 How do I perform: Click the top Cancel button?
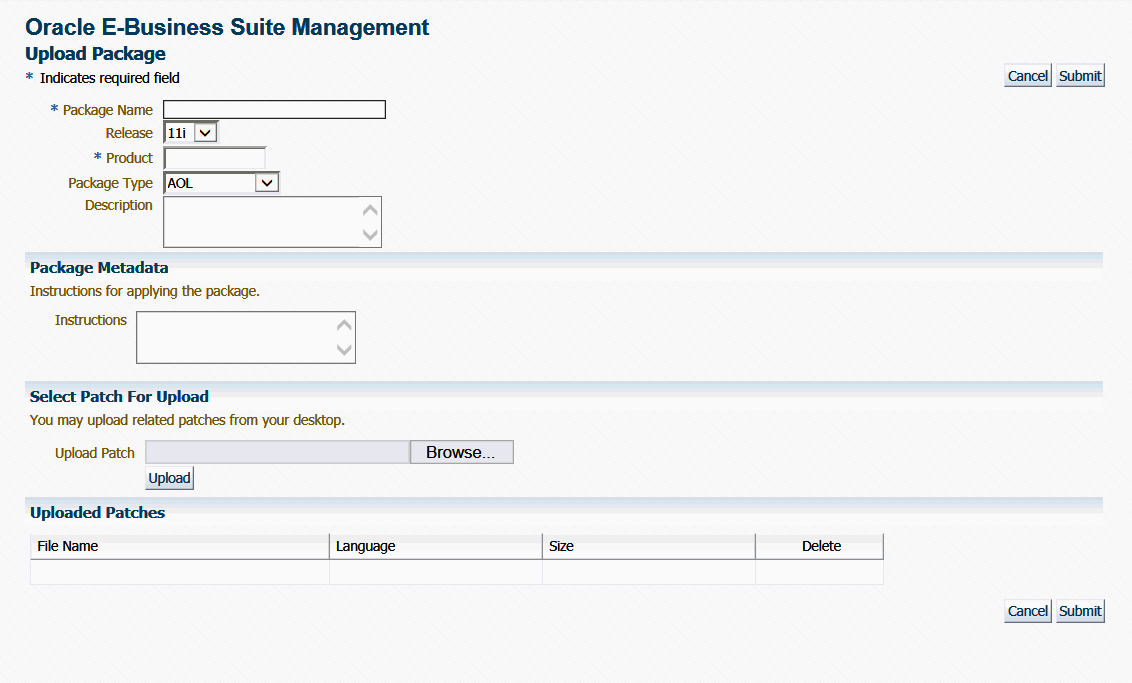[x=1027, y=76]
